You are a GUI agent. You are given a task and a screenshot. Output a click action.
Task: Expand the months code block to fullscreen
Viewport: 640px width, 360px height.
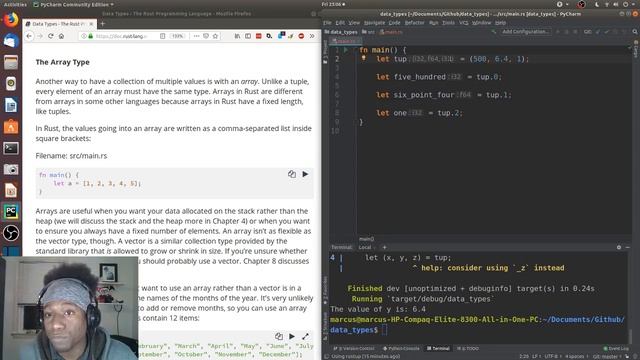[305, 337]
